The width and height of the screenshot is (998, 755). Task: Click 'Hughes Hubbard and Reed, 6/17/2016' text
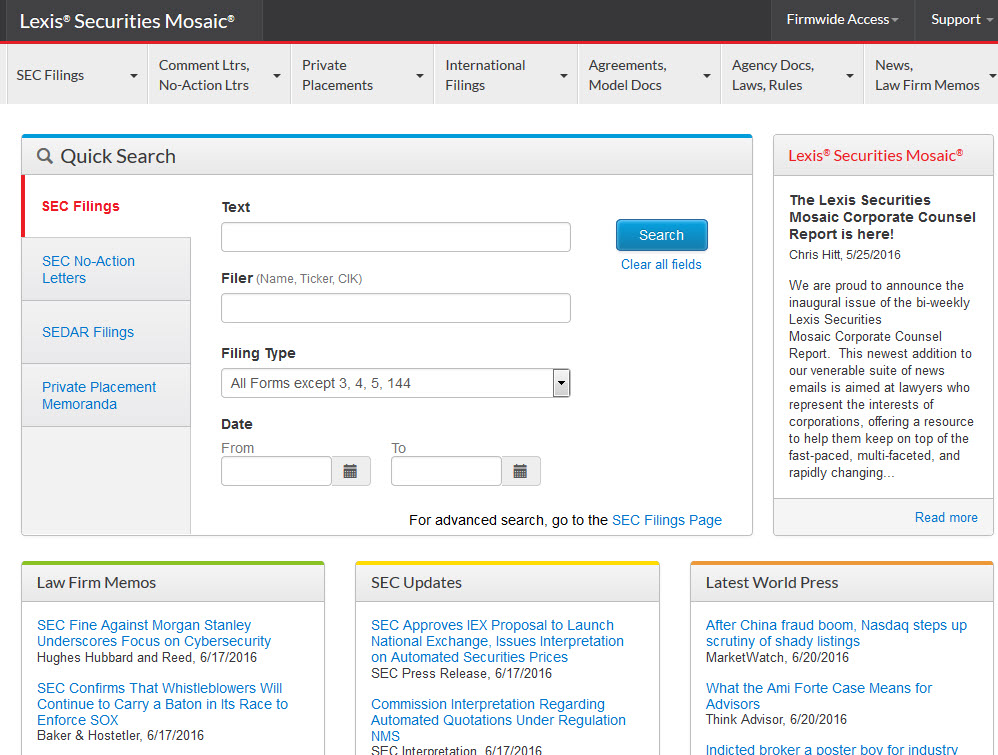[147, 657]
